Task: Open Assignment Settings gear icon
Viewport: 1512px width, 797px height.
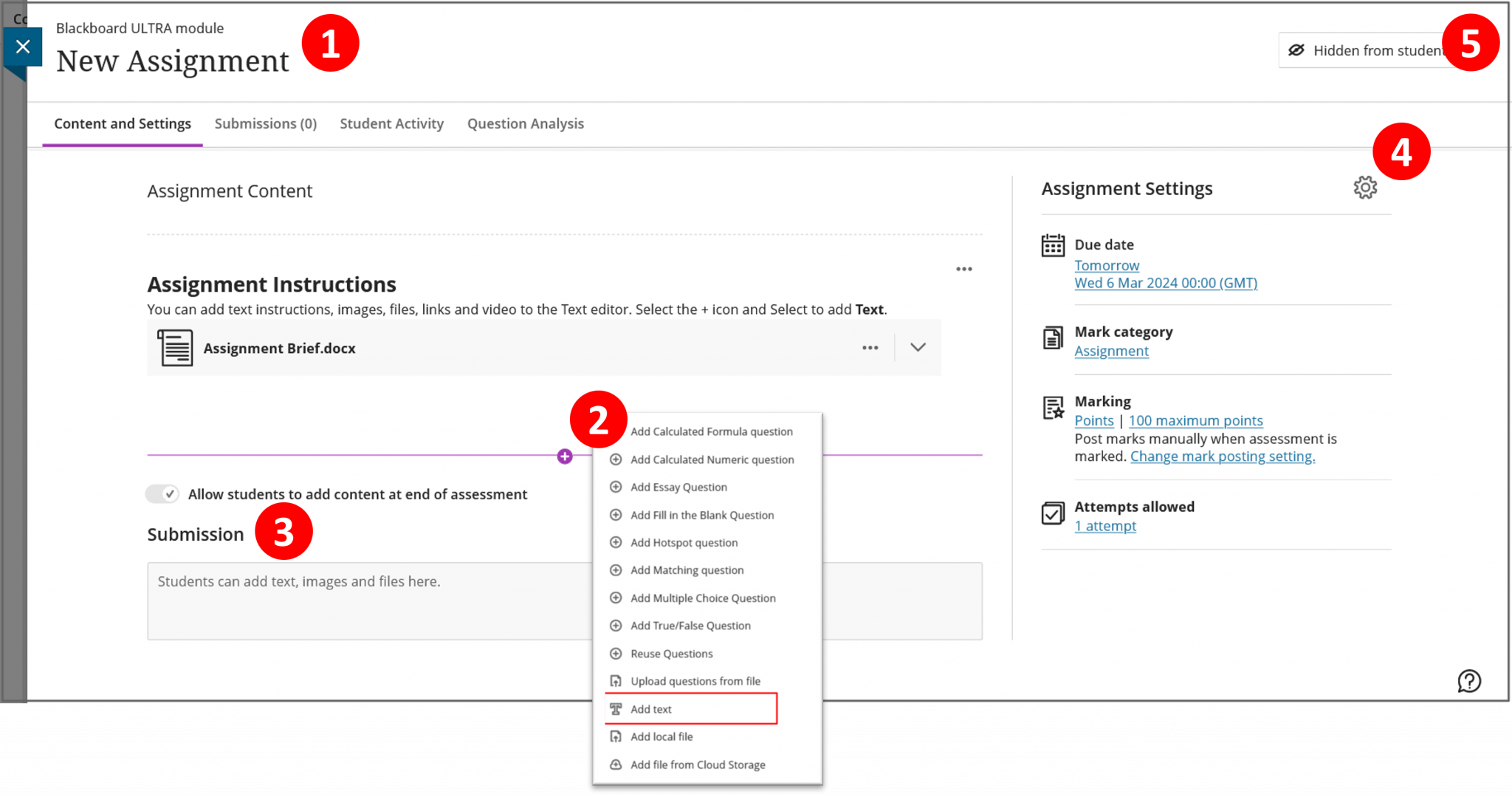Action: 1365,188
